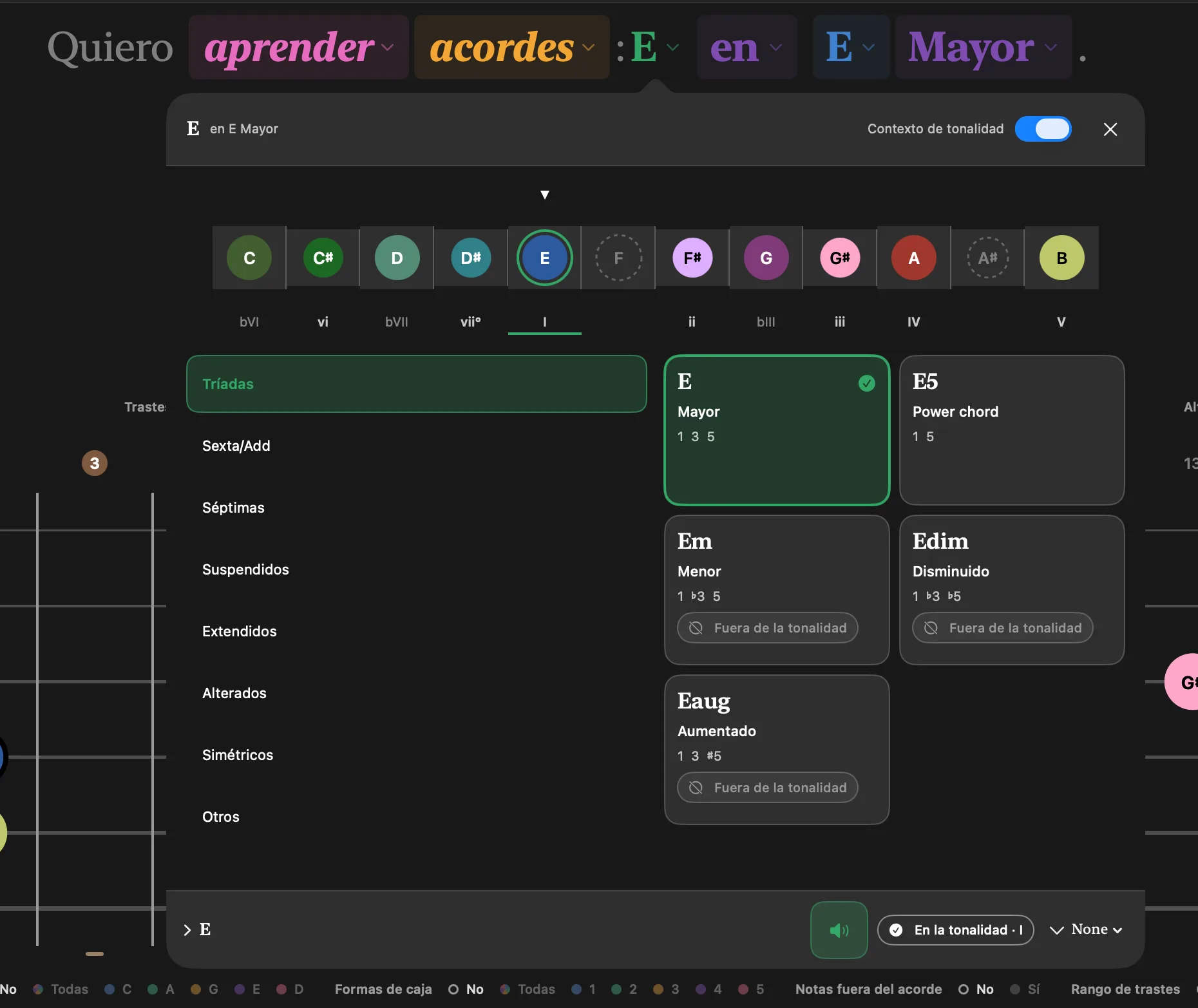
Task: Select the Em Menor chord card
Action: (777, 590)
